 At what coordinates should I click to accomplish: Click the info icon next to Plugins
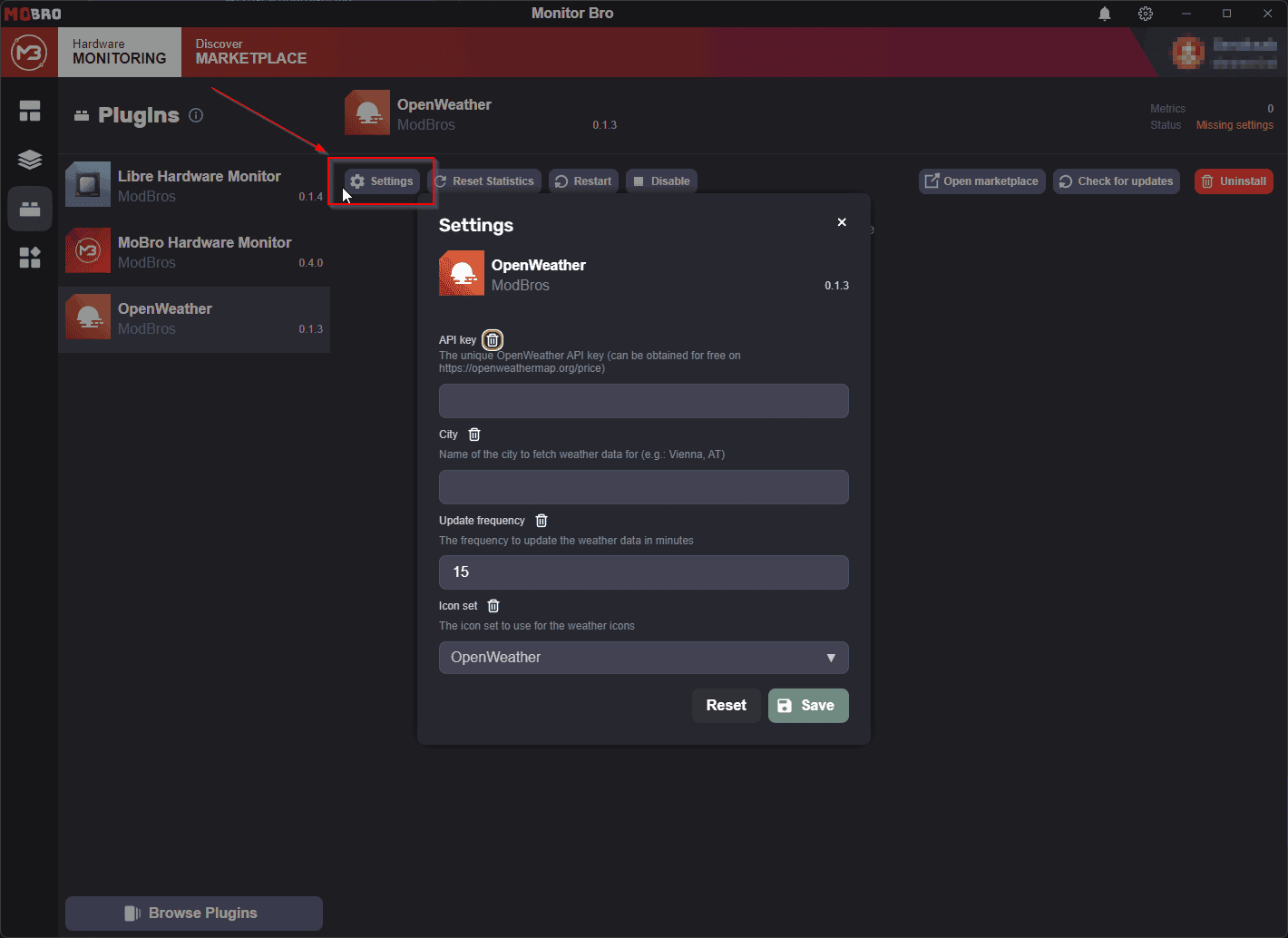click(x=196, y=115)
